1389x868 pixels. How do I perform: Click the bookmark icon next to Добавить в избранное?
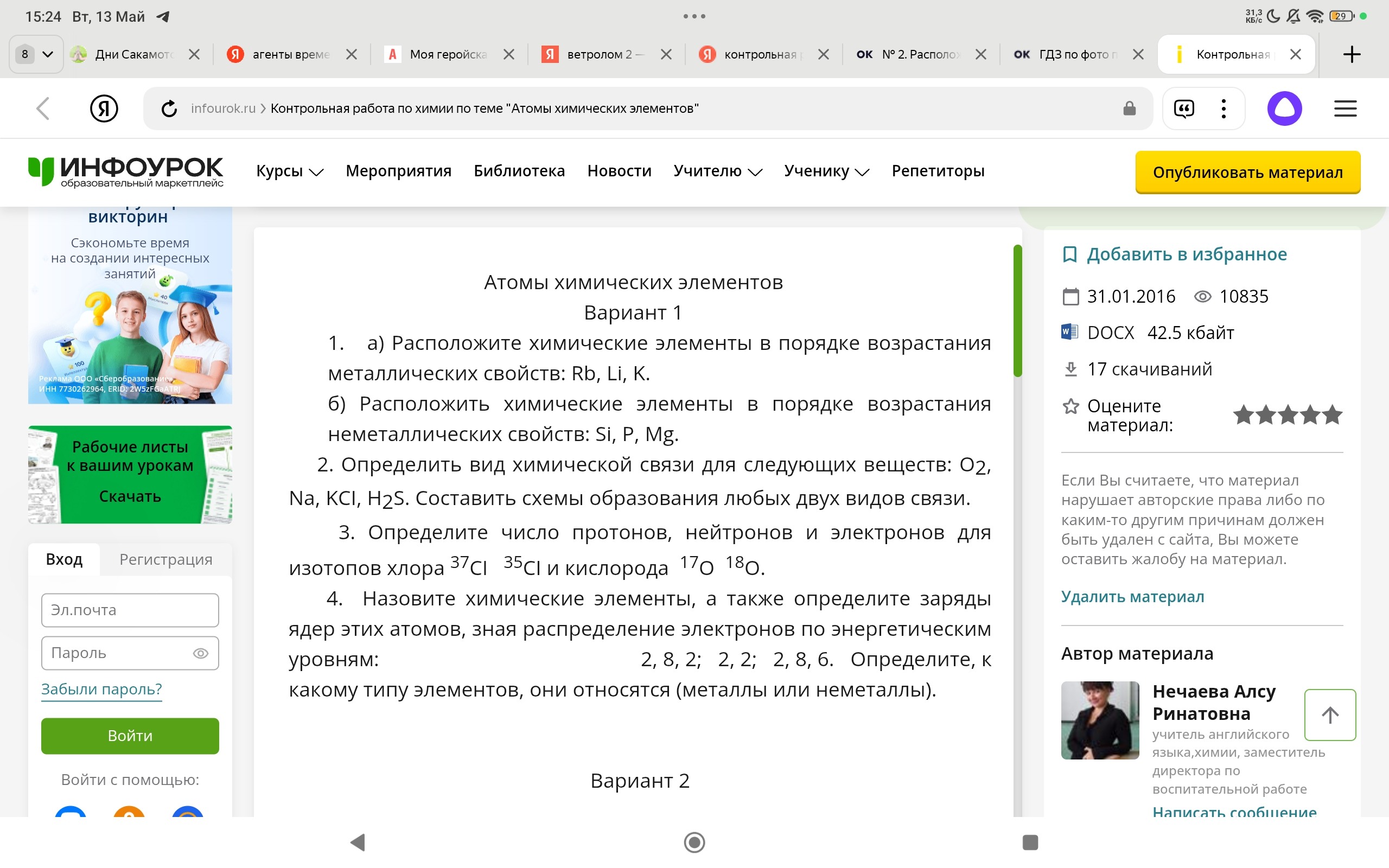[1069, 254]
